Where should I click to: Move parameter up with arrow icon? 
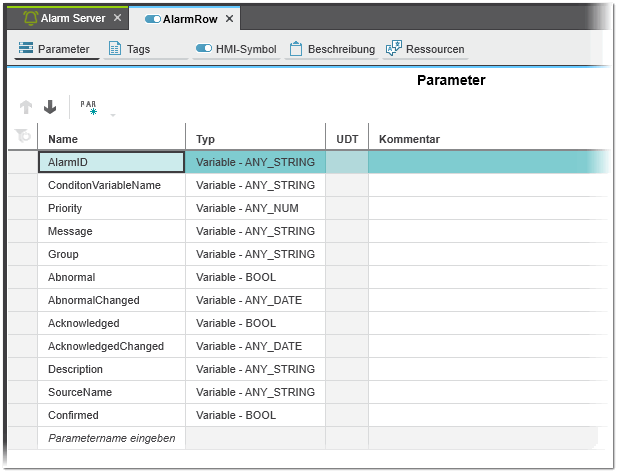(27, 107)
